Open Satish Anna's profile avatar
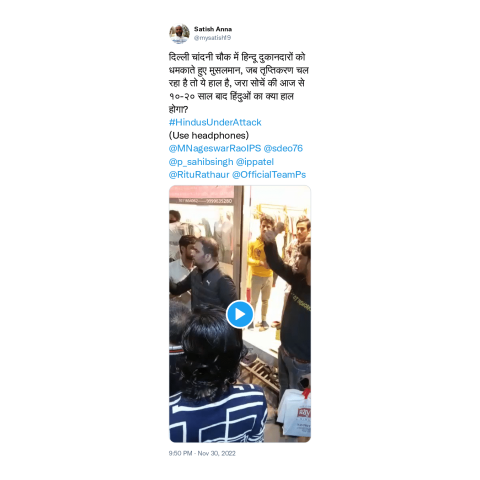The width and height of the screenshot is (480, 480). [x=179, y=34]
